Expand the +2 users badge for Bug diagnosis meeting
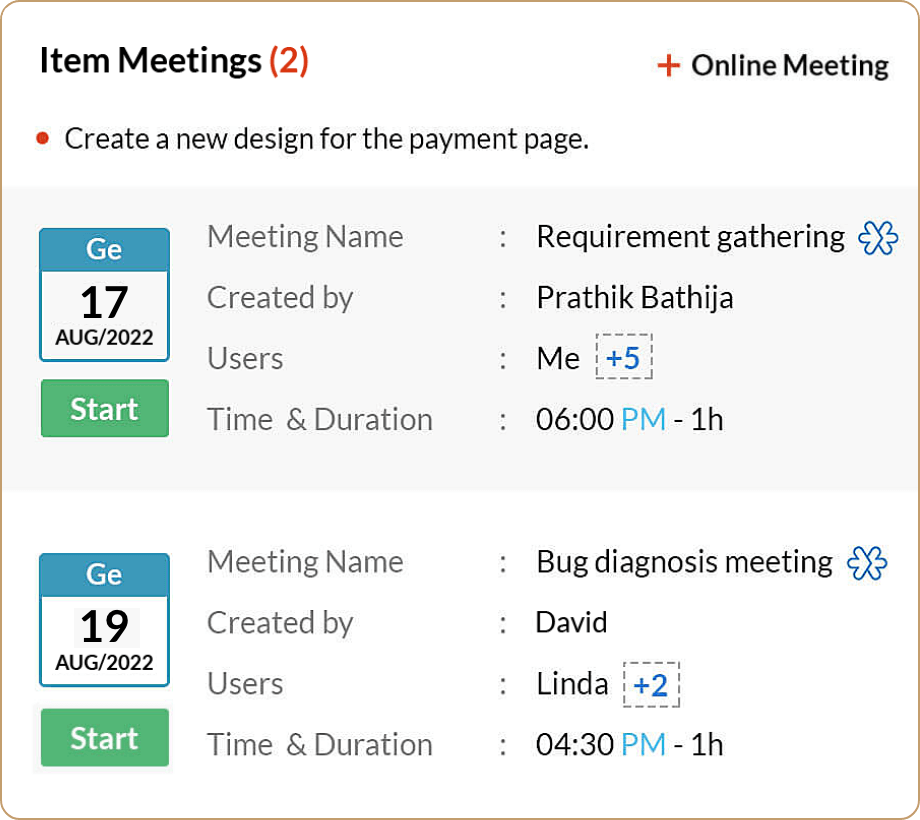 coord(652,684)
